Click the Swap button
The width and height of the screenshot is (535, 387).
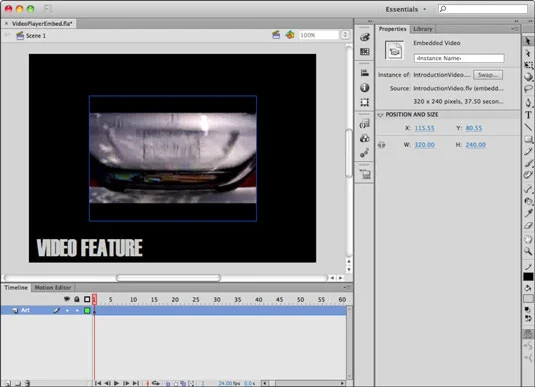tap(488, 75)
